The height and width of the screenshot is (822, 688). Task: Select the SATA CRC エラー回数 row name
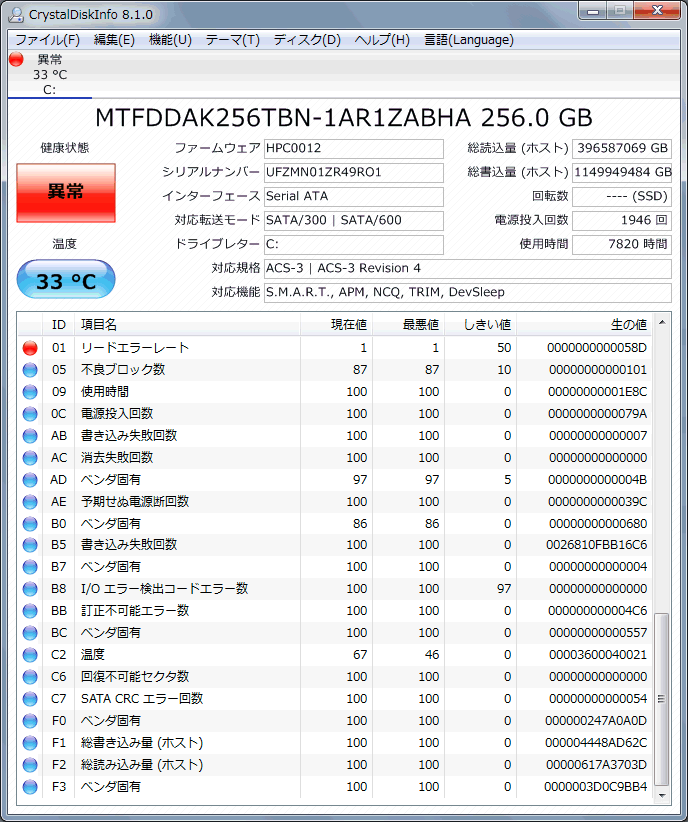coord(142,699)
